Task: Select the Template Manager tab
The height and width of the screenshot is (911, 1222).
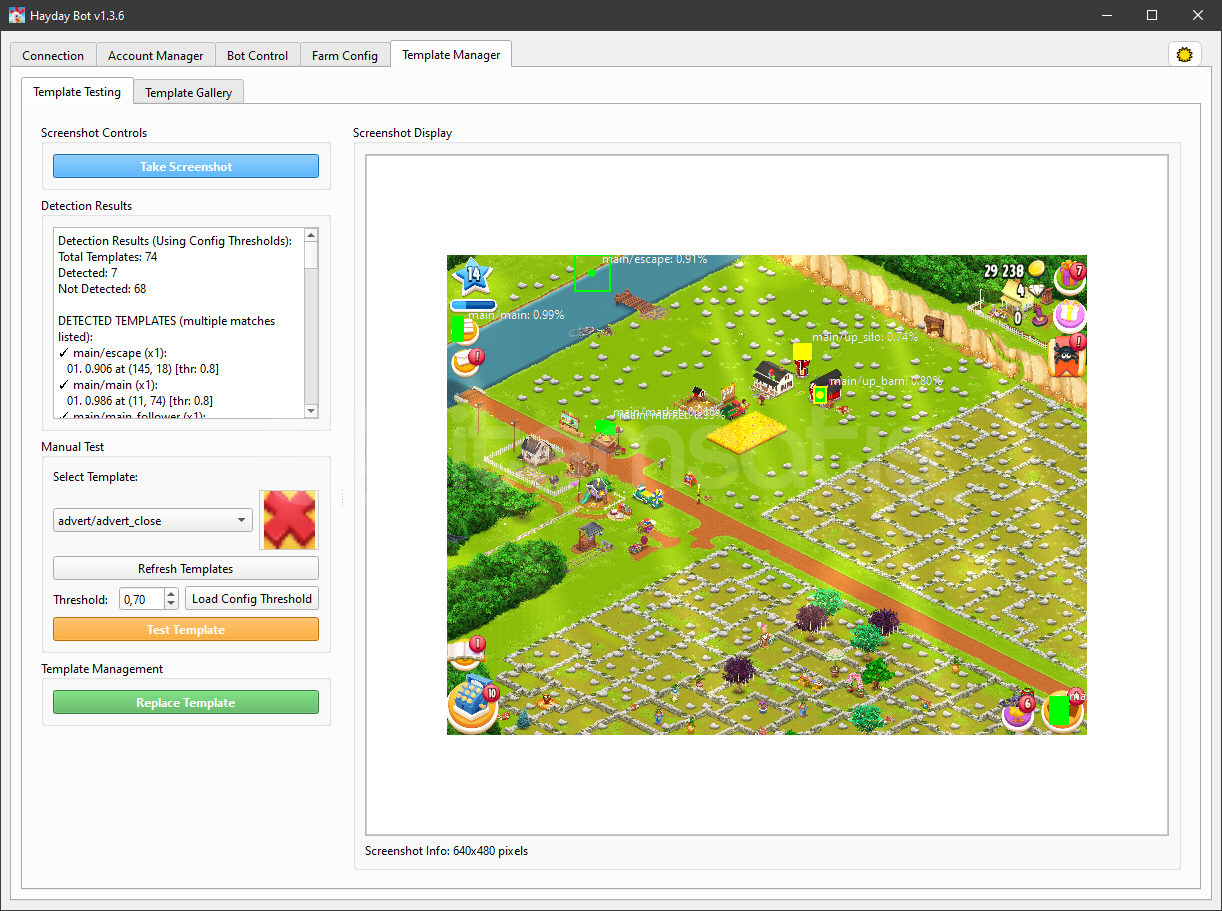Action: (x=451, y=55)
